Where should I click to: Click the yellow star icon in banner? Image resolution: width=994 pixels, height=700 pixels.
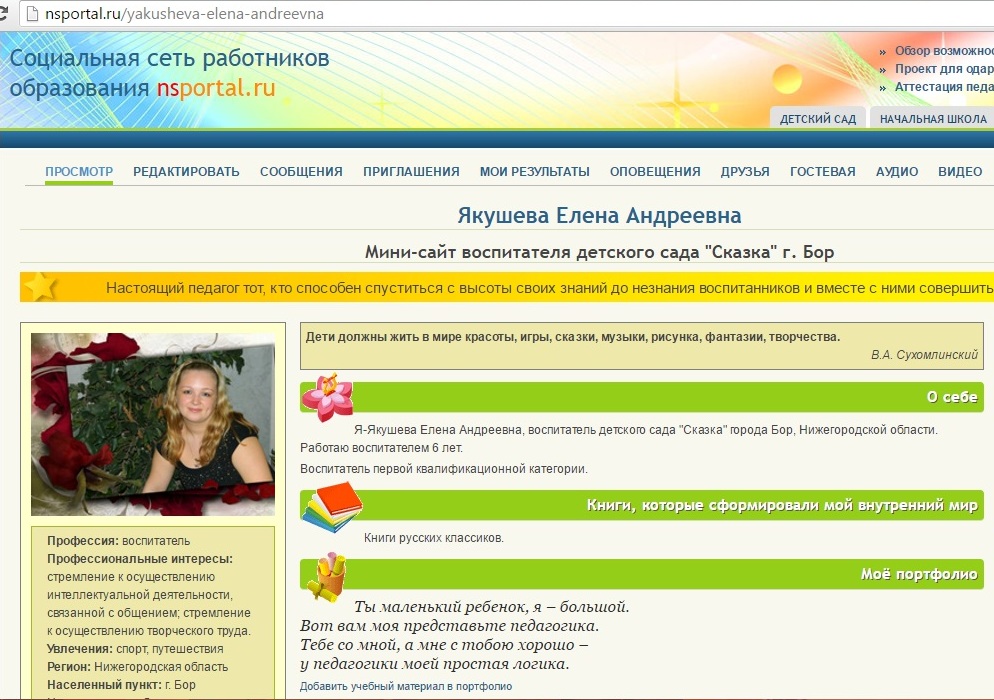tap(41, 287)
